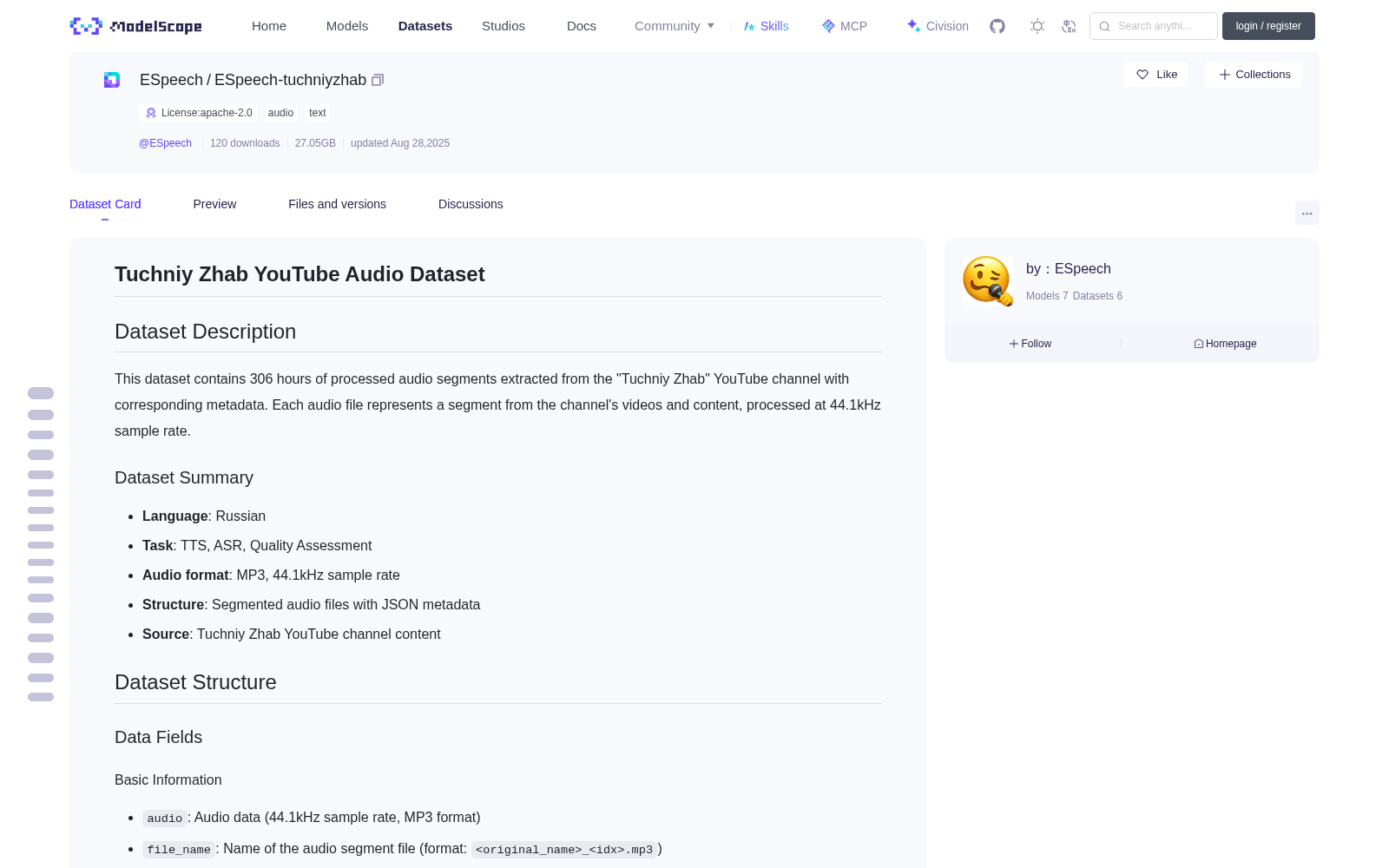Viewport: 1389px width, 868px height.
Task: Click the ESpeech dataset avatar icon
Action: pyautogui.click(x=112, y=80)
